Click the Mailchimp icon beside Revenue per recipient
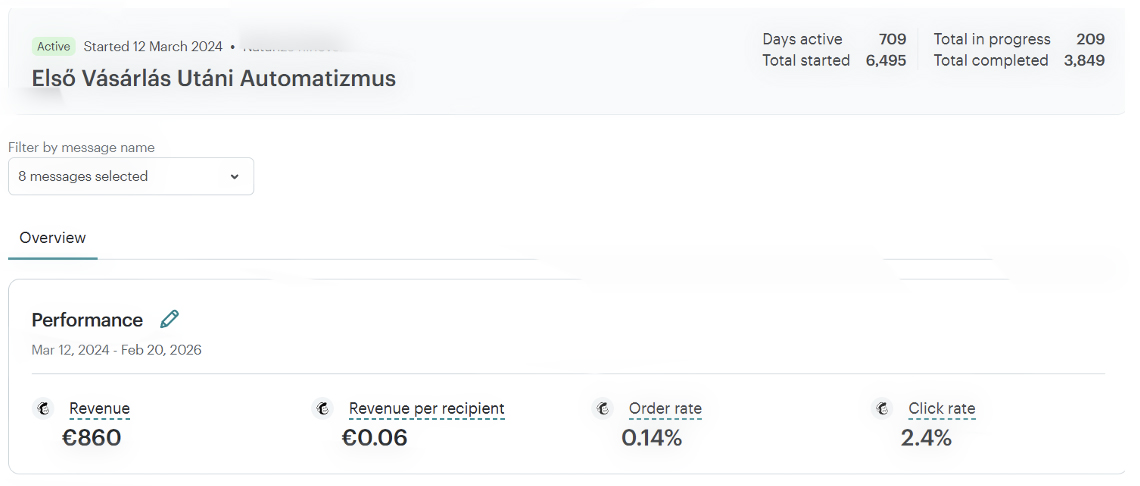 (323, 409)
